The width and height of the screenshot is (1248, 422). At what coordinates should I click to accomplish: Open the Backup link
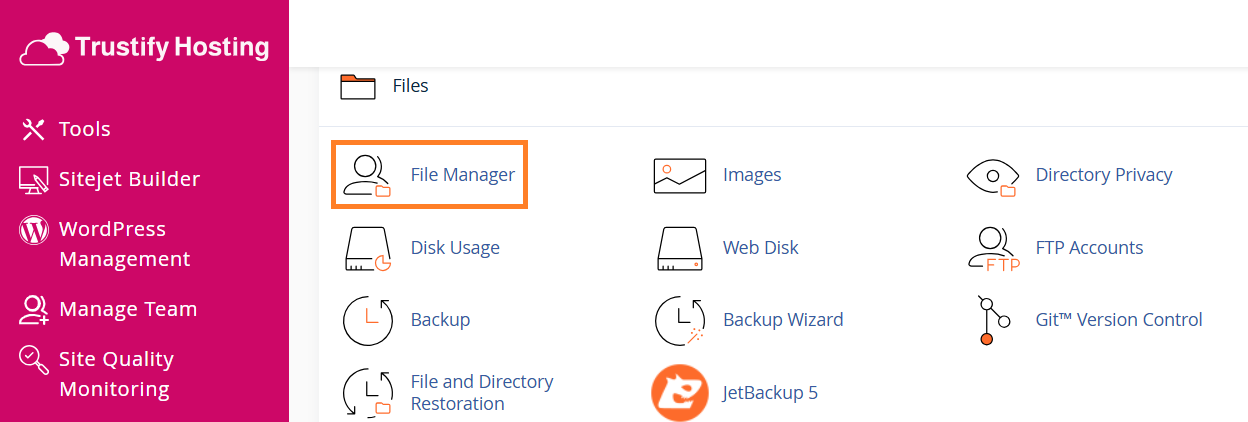tap(440, 320)
